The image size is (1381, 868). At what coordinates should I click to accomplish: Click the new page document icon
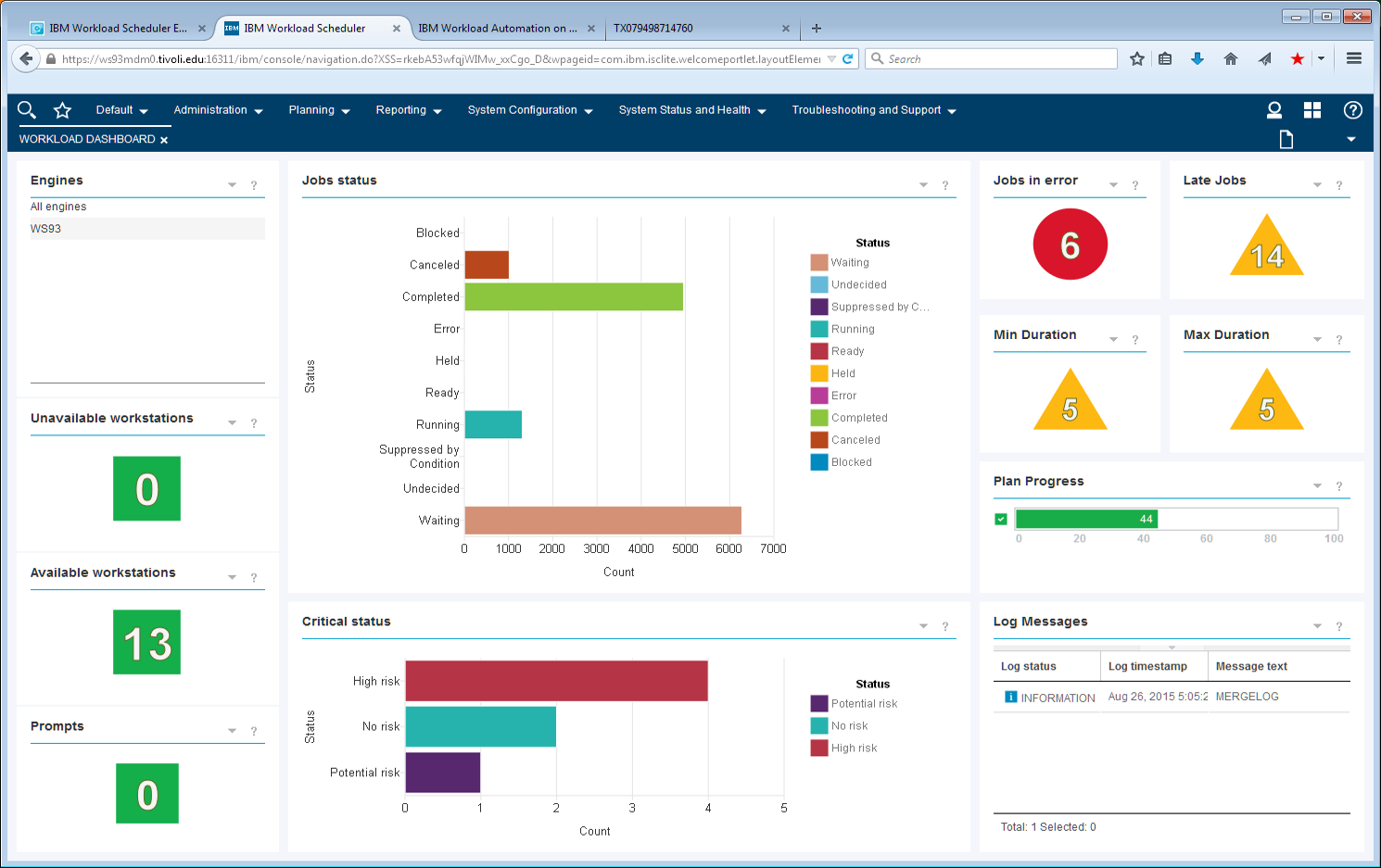click(x=1286, y=140)
